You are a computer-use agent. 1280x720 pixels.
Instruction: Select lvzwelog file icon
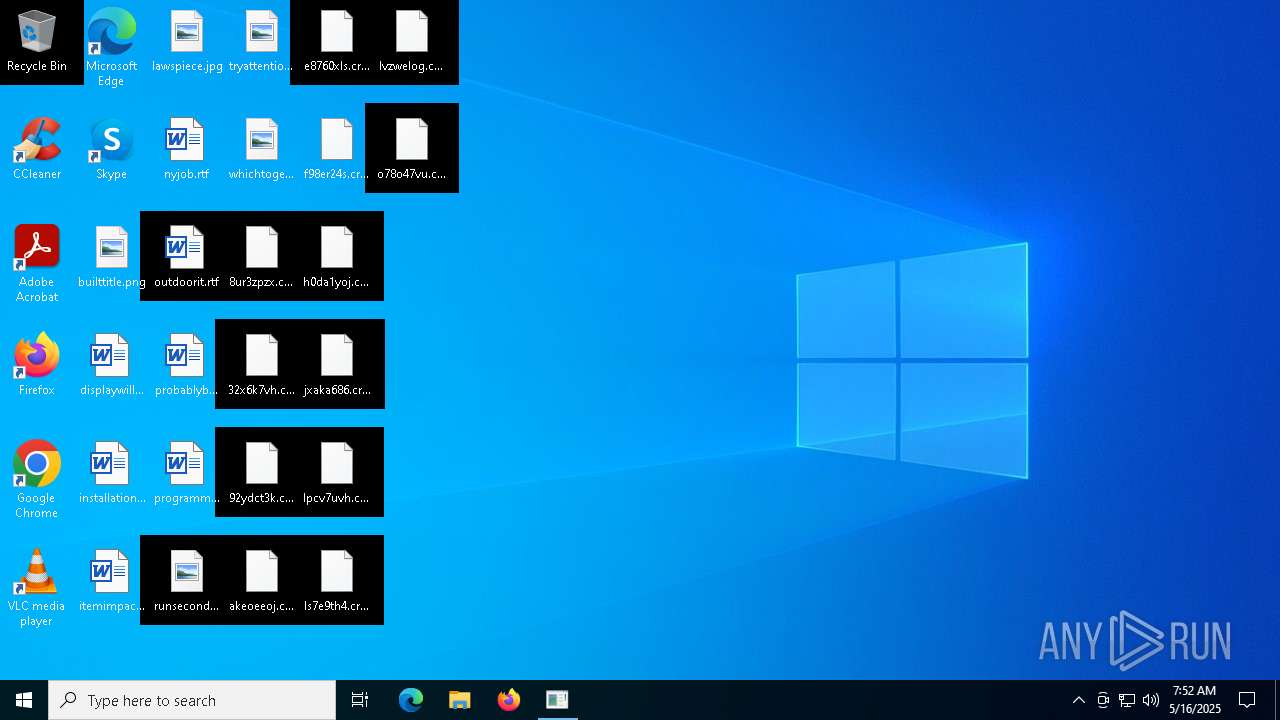[x=411, y=42]
